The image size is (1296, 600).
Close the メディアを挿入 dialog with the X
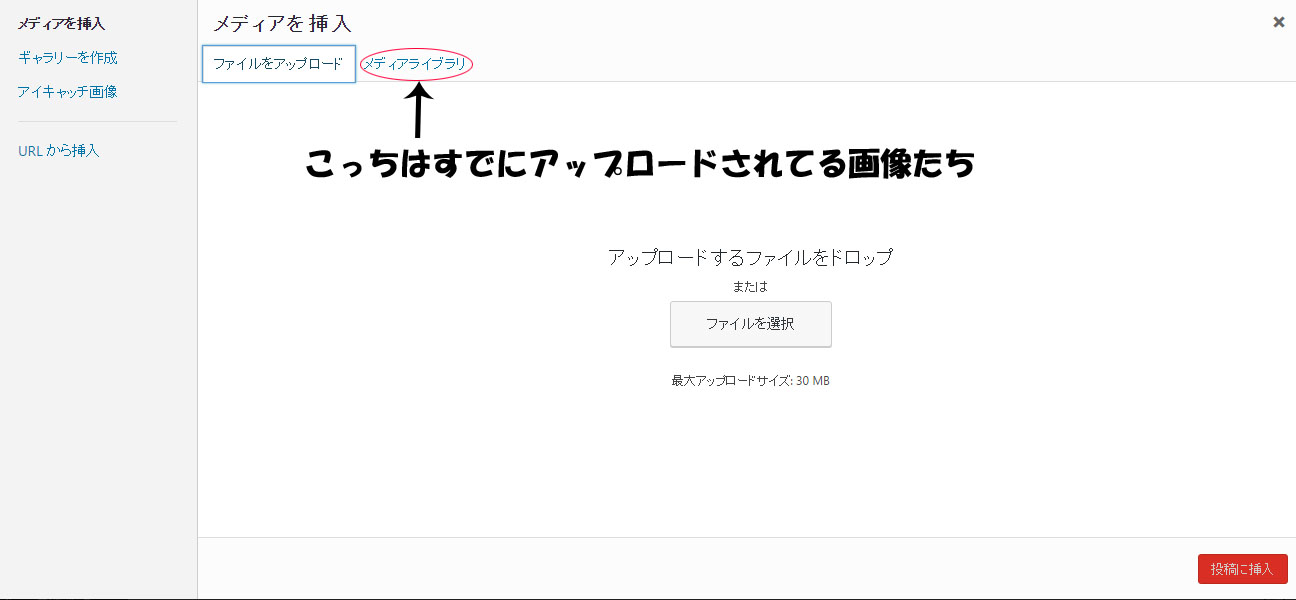[x=1278, y=22]
